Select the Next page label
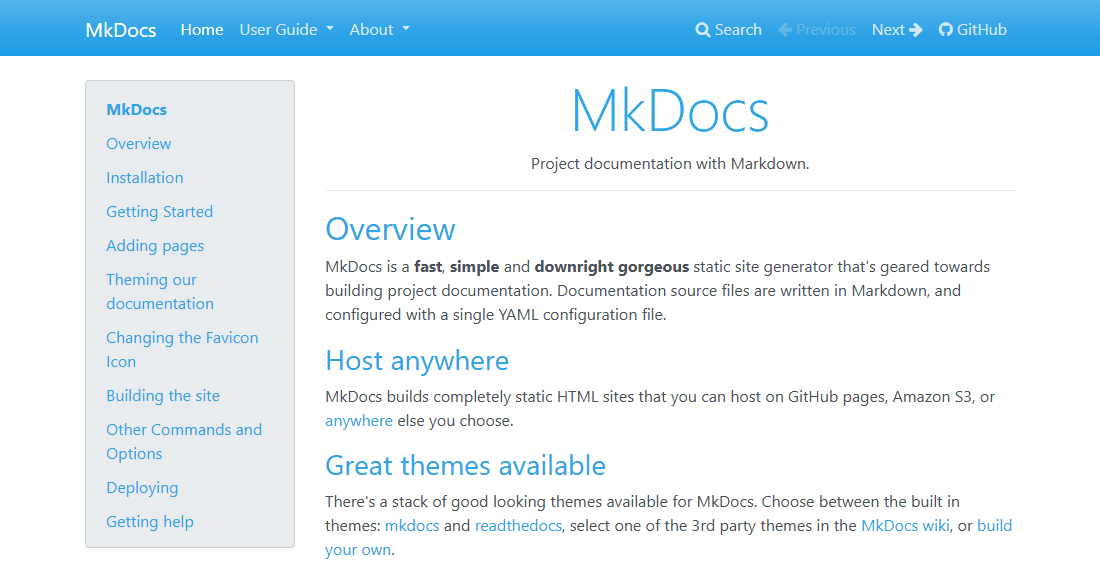 [888, 29]
